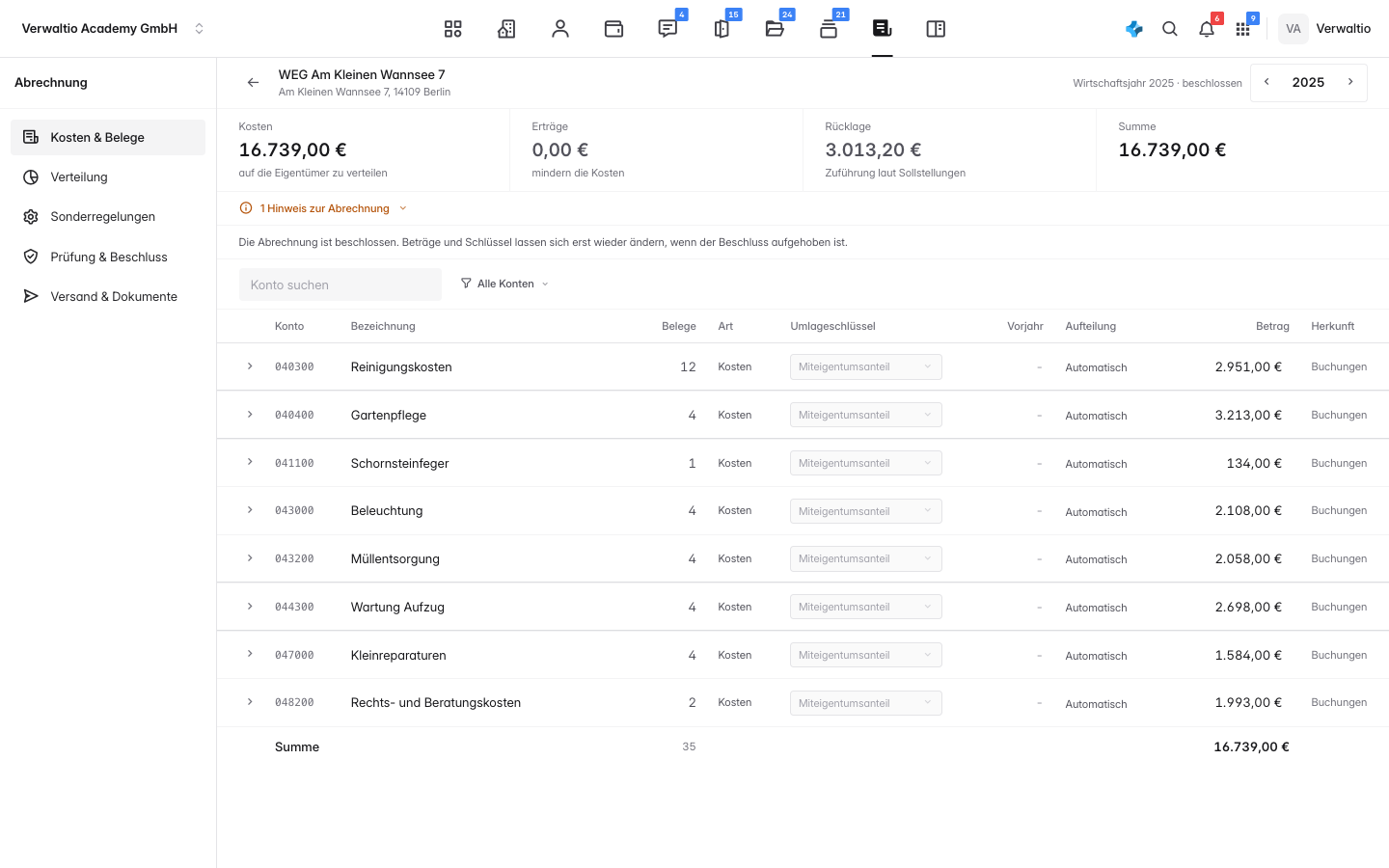The width and height of the screenshot is (1389, 868).
Task: Switch organization Verwaltio Academy GmbH
Action: coord(114,29)
